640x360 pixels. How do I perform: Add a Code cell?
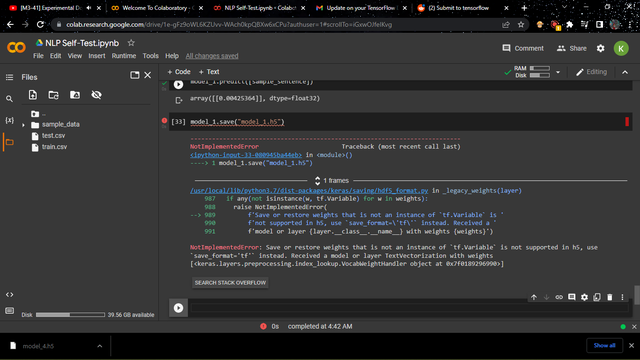pyautogui.click(x=179, y=72)
